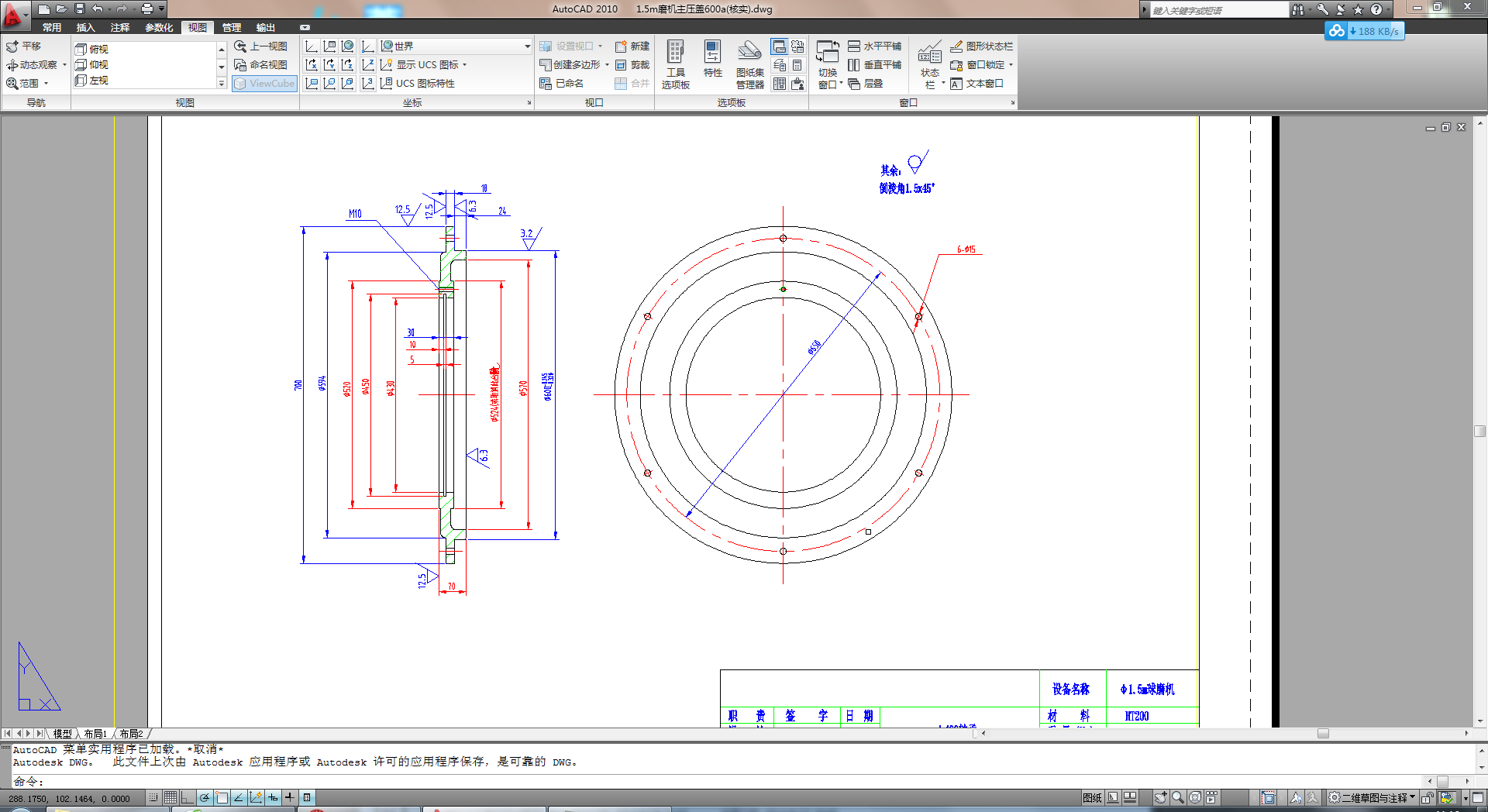Image resolution: width=1488 pixels, height=812 pixels.
Task: Expand the 范围 zoom dropdown arrow
Action: (46, 83)
